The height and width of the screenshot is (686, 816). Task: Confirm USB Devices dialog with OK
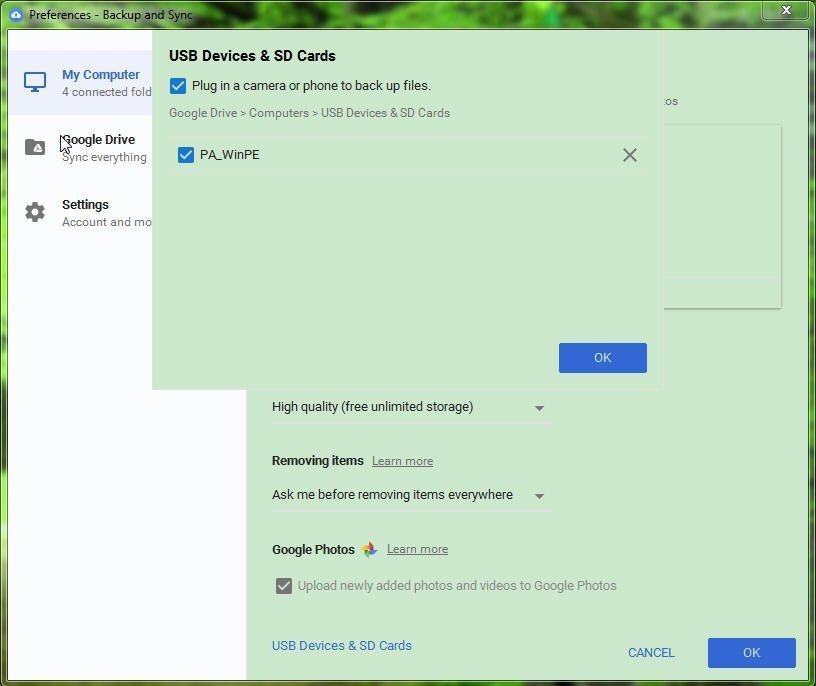click(x=603, y=358)
